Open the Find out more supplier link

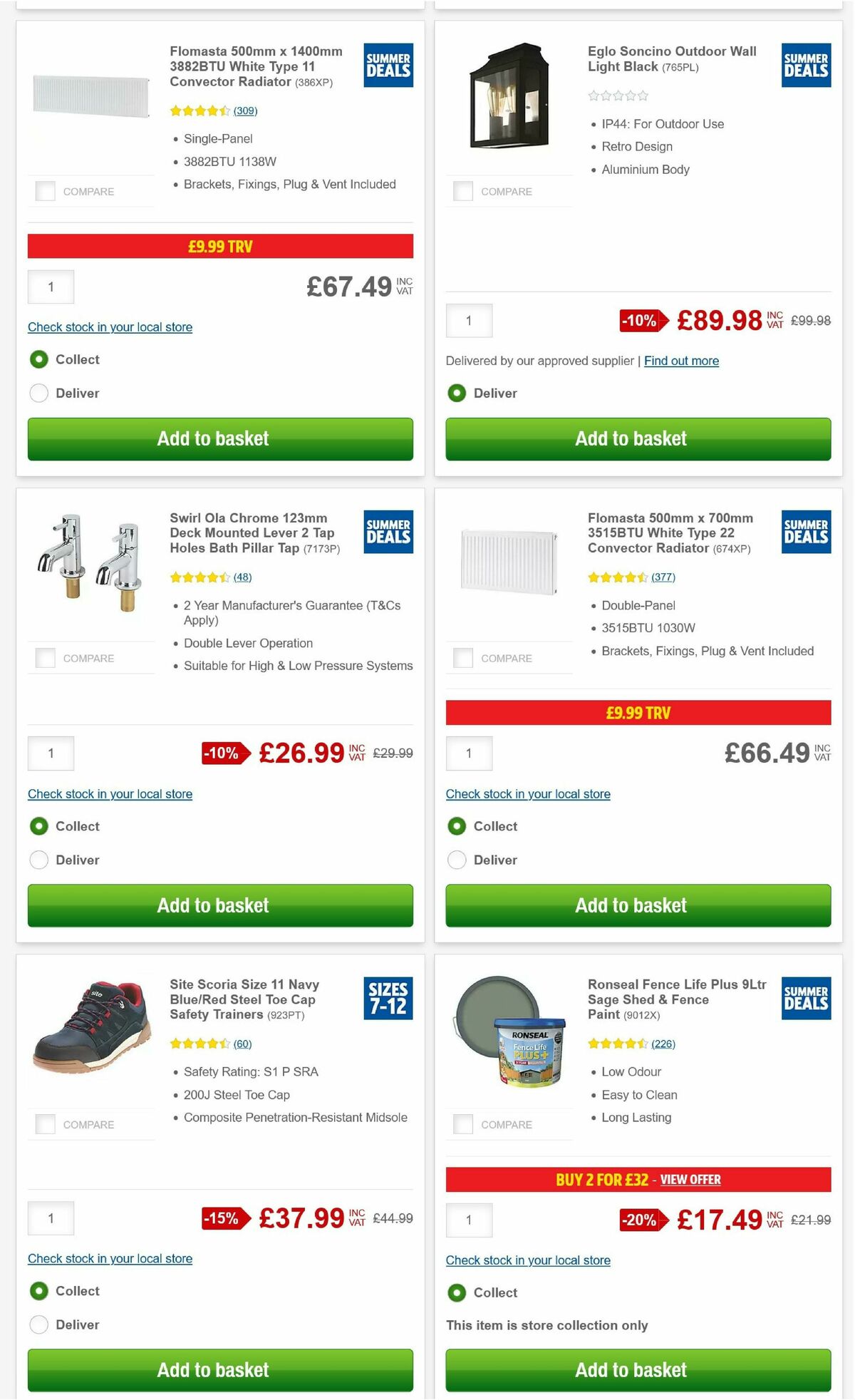[x=680, y=361]
